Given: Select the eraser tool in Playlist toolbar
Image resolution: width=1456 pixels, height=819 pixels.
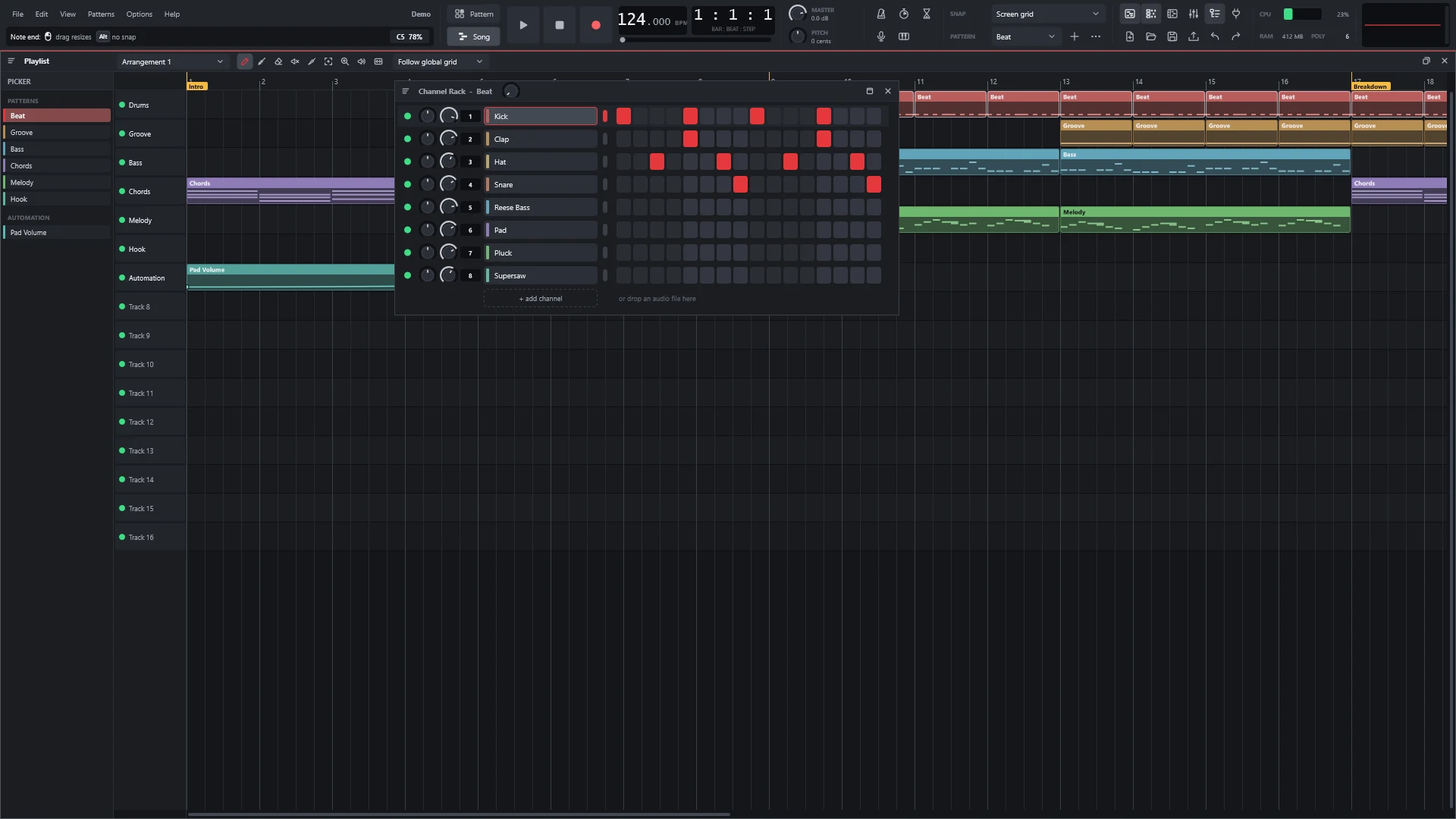Looking at the screenshot, I should tap(278, 62).
